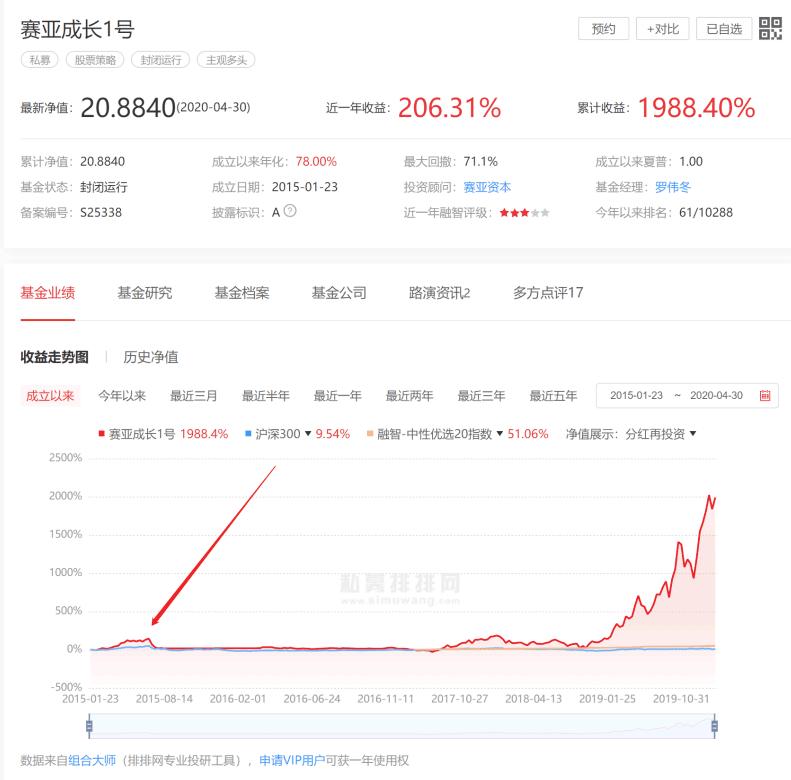Click the left handle of chart range slider
The height and width of the screenshot is (780, 791).
coord(89,726)
